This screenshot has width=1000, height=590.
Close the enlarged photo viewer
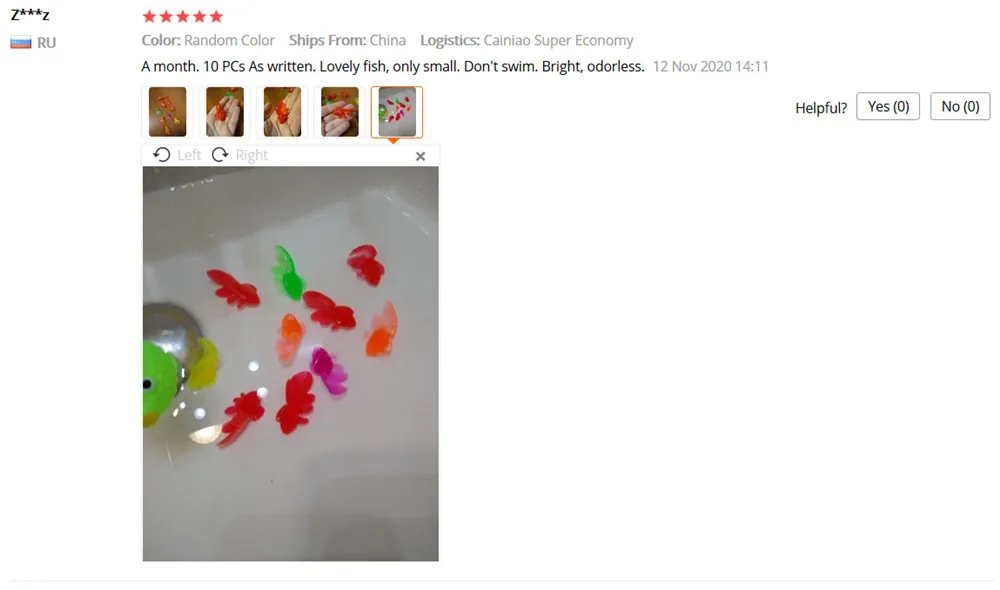[420, 156]
